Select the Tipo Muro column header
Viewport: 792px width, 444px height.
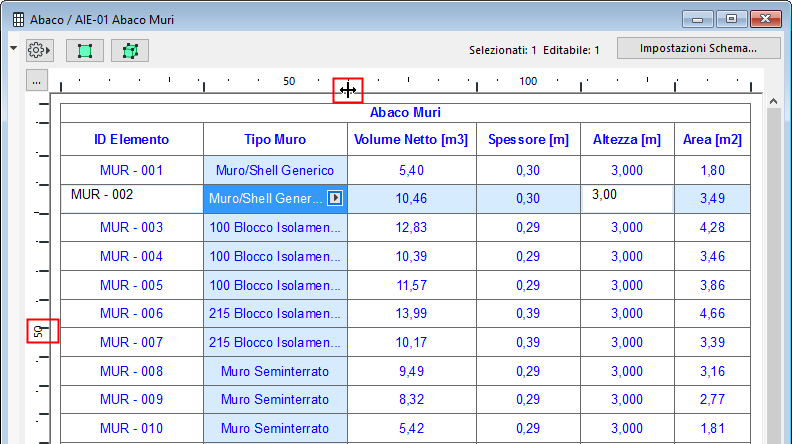pos(275,139)
